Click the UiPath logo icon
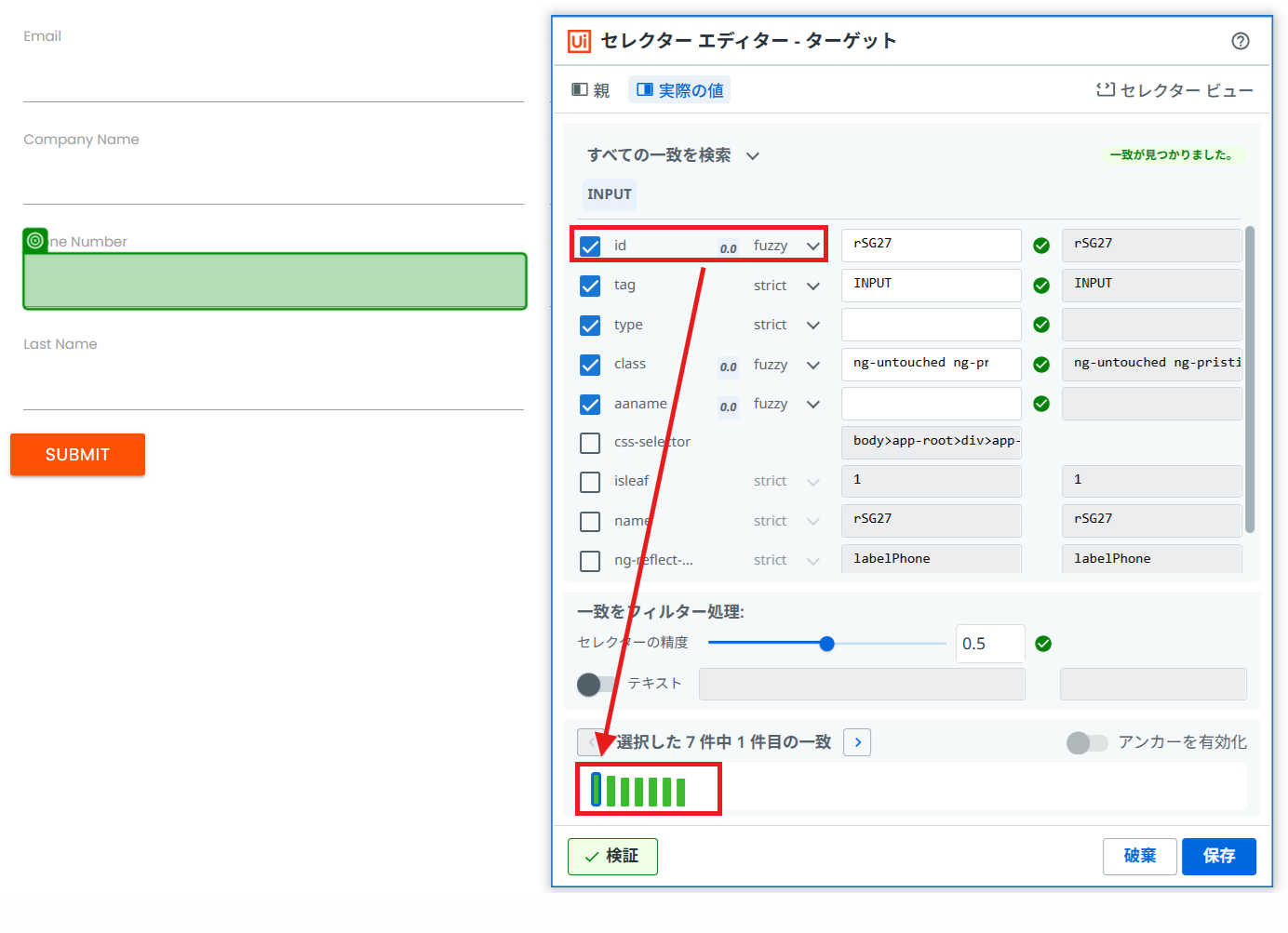1288x933 pixels. [x=579, y=41]
